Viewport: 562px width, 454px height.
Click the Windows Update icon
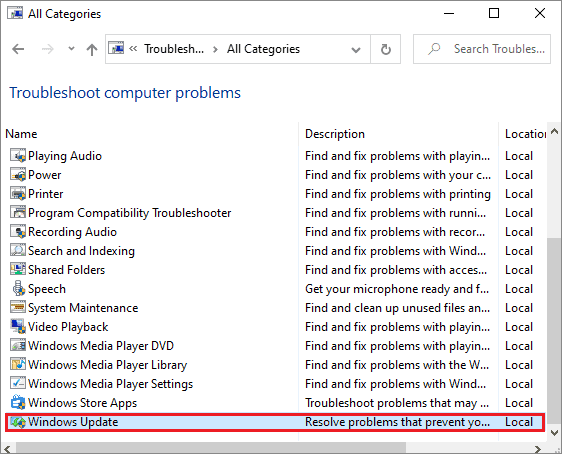coord(18,422)
